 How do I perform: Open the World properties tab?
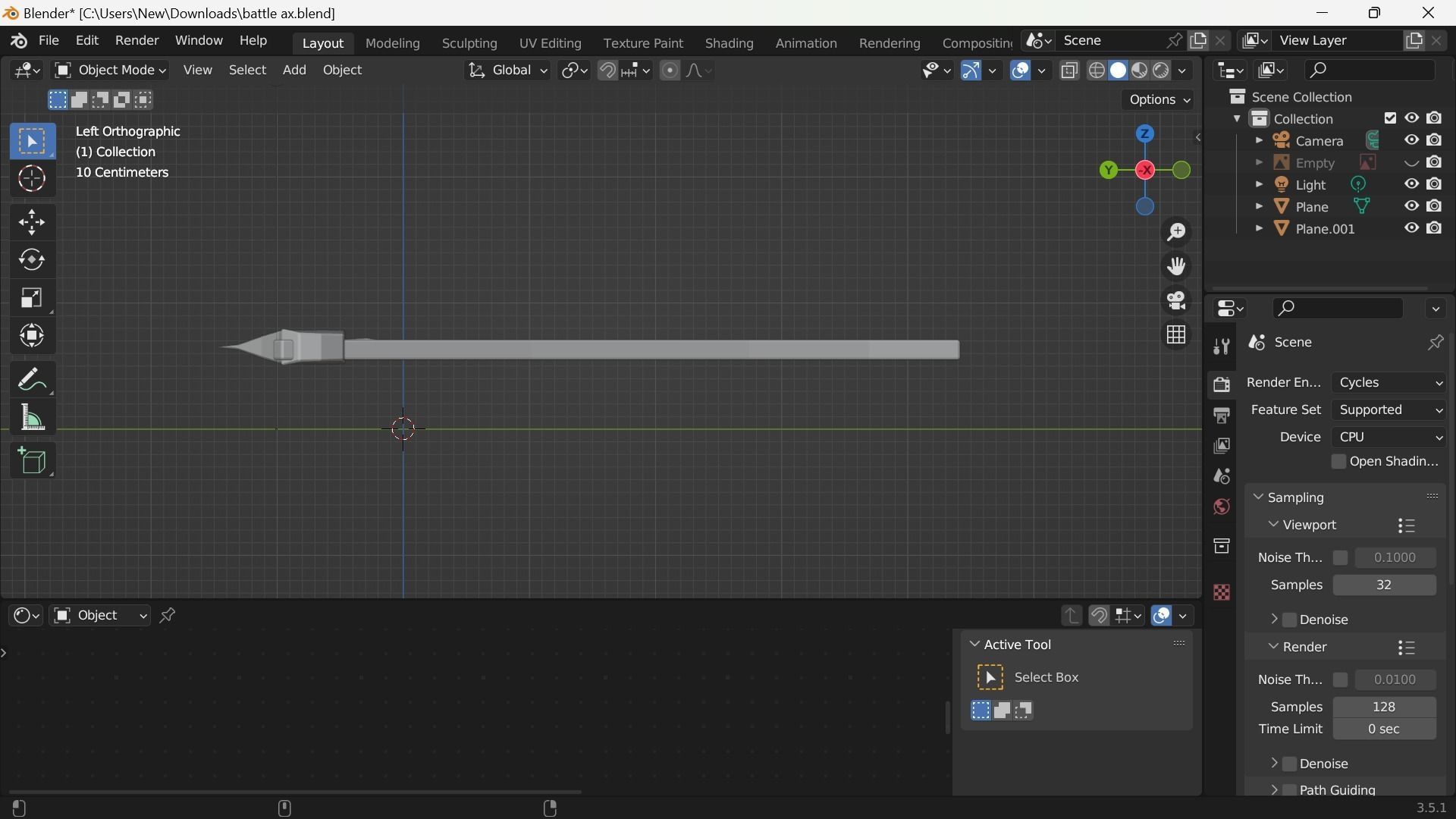[x=1222, y=507]
